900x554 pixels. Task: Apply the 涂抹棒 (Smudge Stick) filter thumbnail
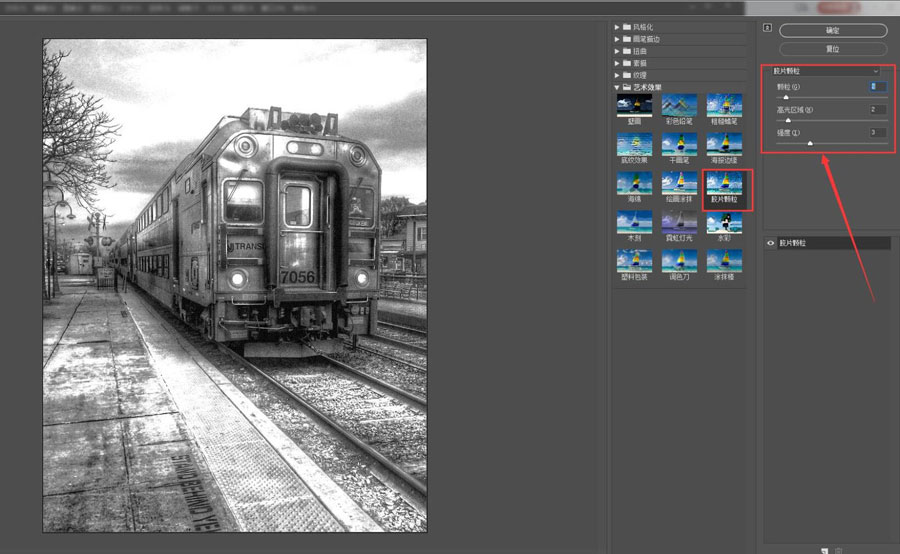724,261
